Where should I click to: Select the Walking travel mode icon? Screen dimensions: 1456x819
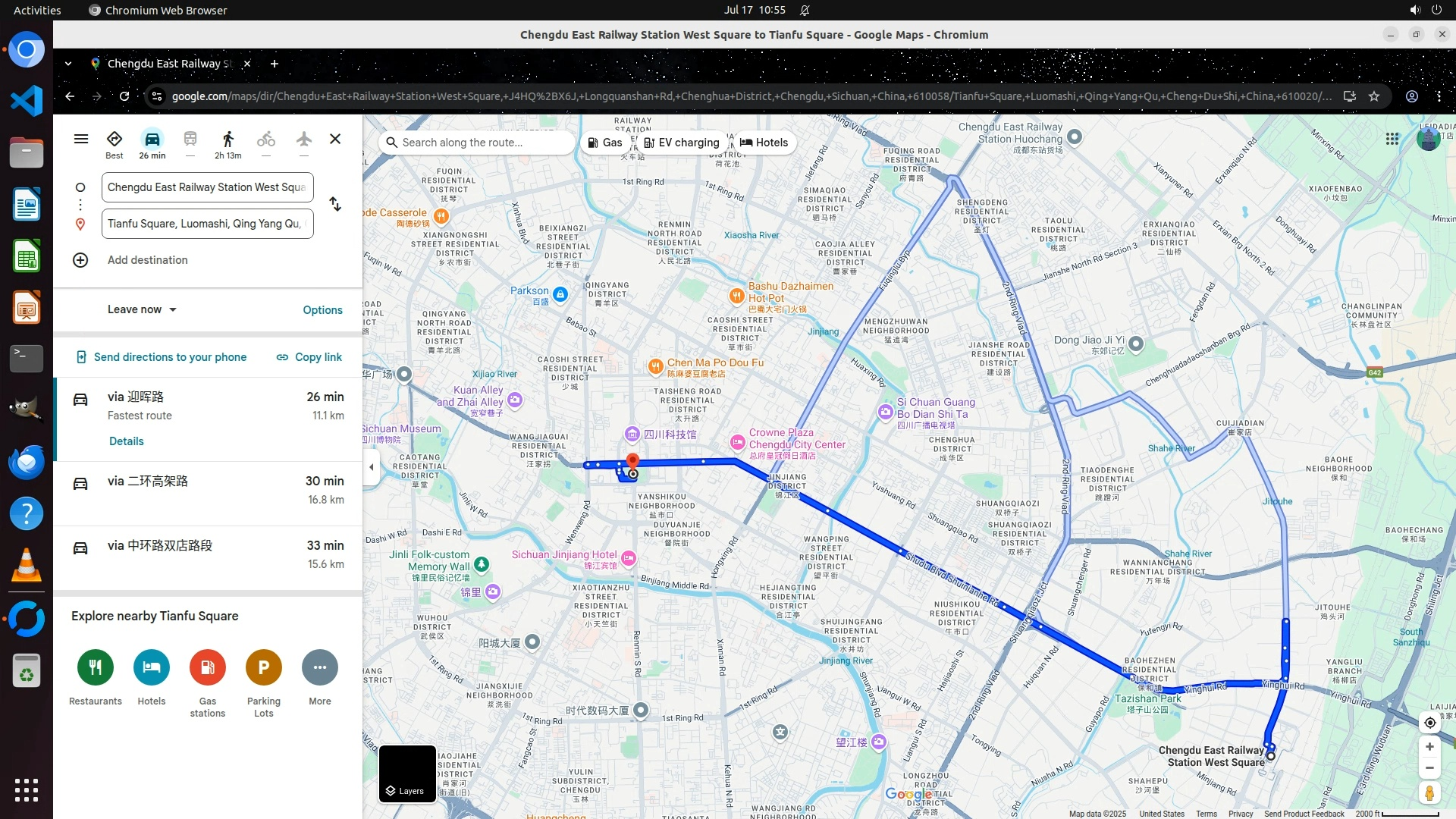tap(227, 140)
